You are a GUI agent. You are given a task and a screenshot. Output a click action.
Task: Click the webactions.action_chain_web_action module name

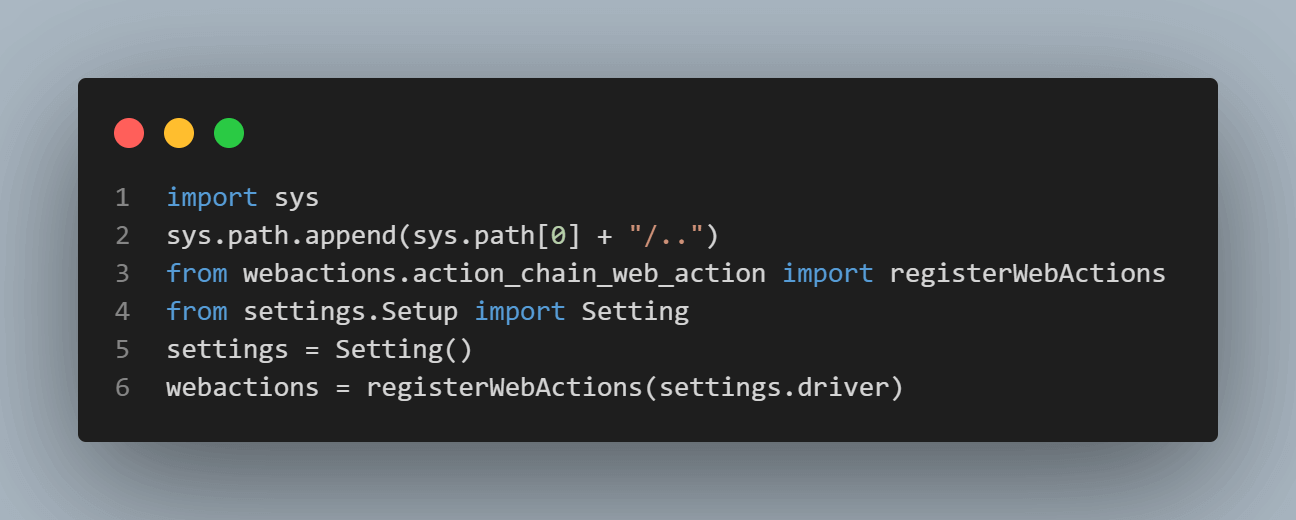[505, 274]
